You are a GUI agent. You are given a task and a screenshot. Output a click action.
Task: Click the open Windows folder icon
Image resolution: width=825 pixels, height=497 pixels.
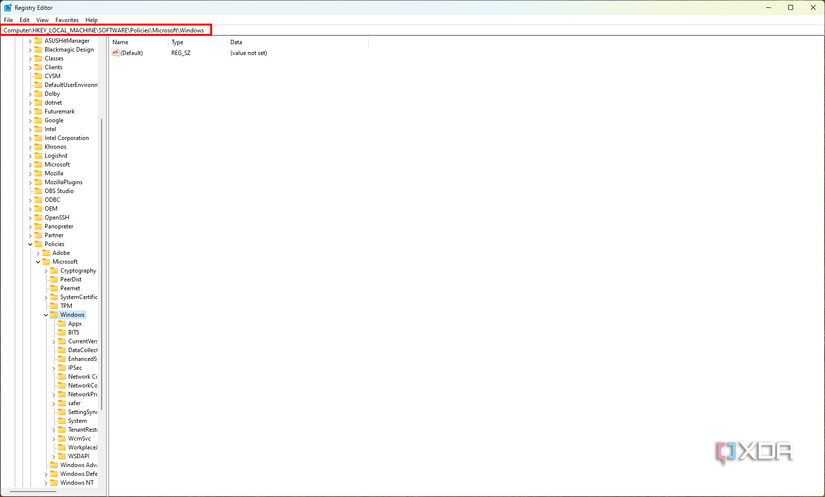point(54,315)
